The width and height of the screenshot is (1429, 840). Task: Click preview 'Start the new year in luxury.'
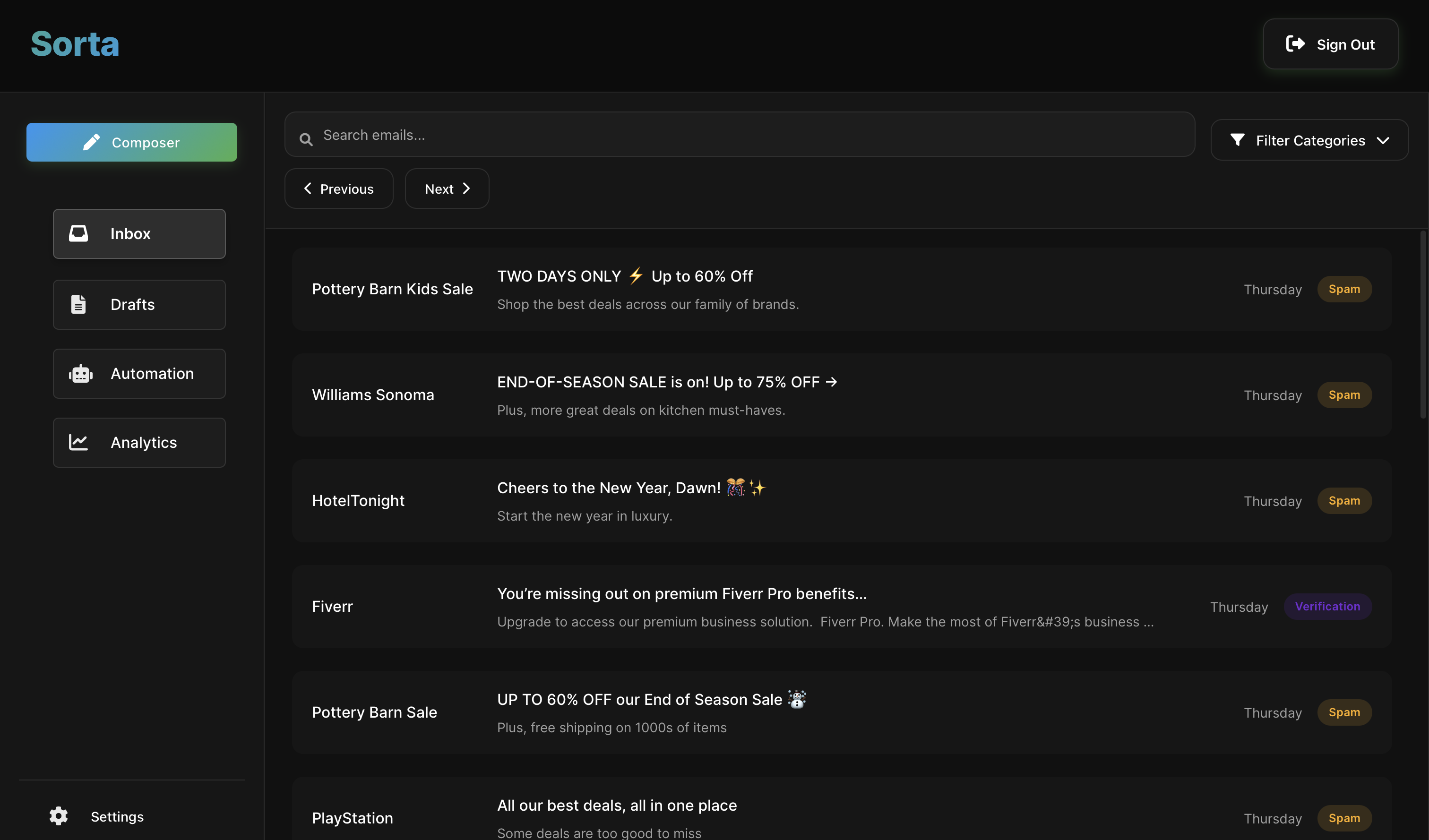585,516
